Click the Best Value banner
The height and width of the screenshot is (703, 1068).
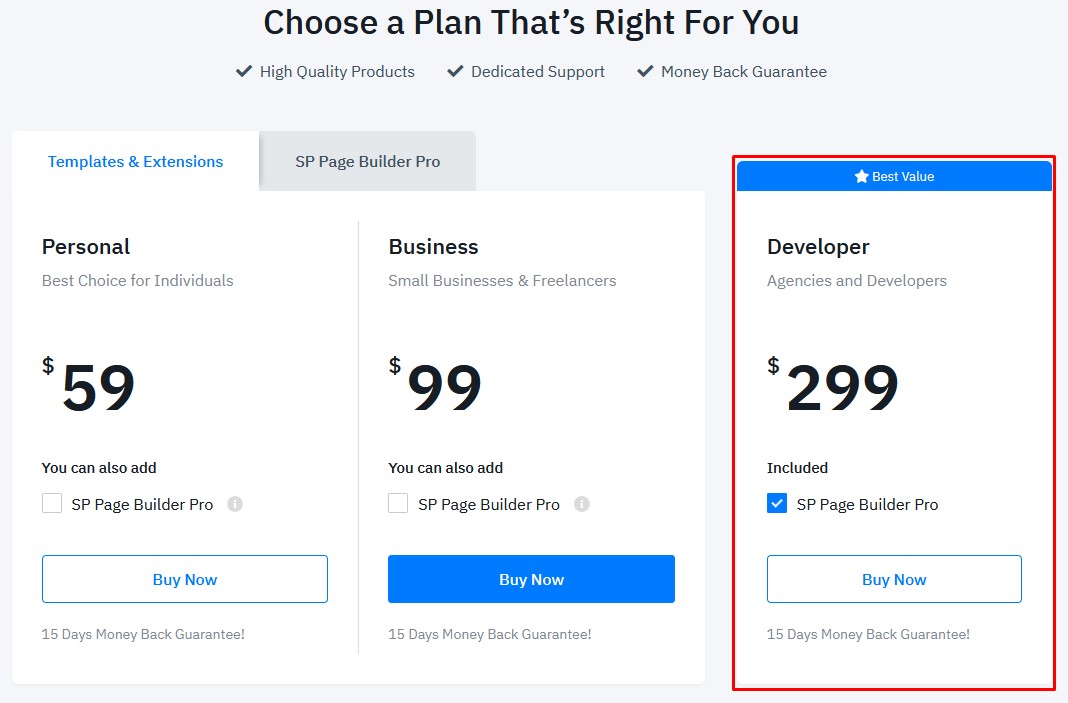tap(894, 176)
